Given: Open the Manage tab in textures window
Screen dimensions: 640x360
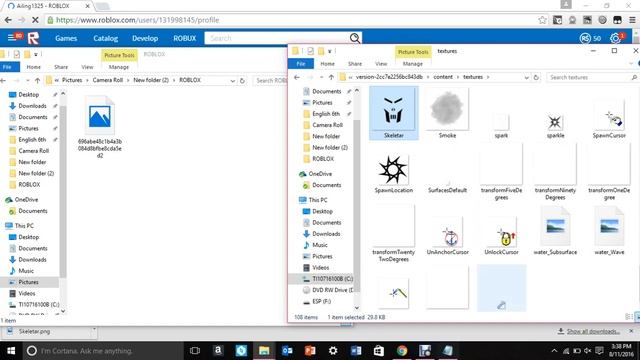Looking at the screenshot, I should tap(413, 64).
